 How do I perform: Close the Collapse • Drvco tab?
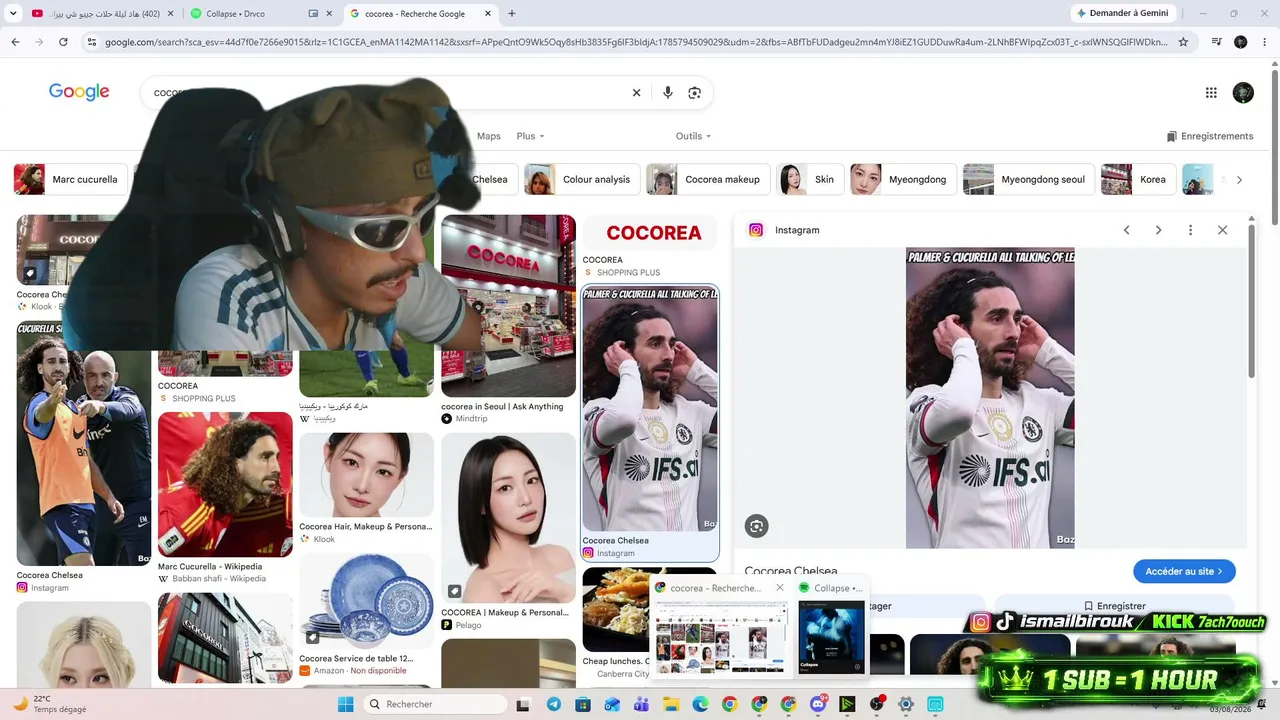[329, 14]
